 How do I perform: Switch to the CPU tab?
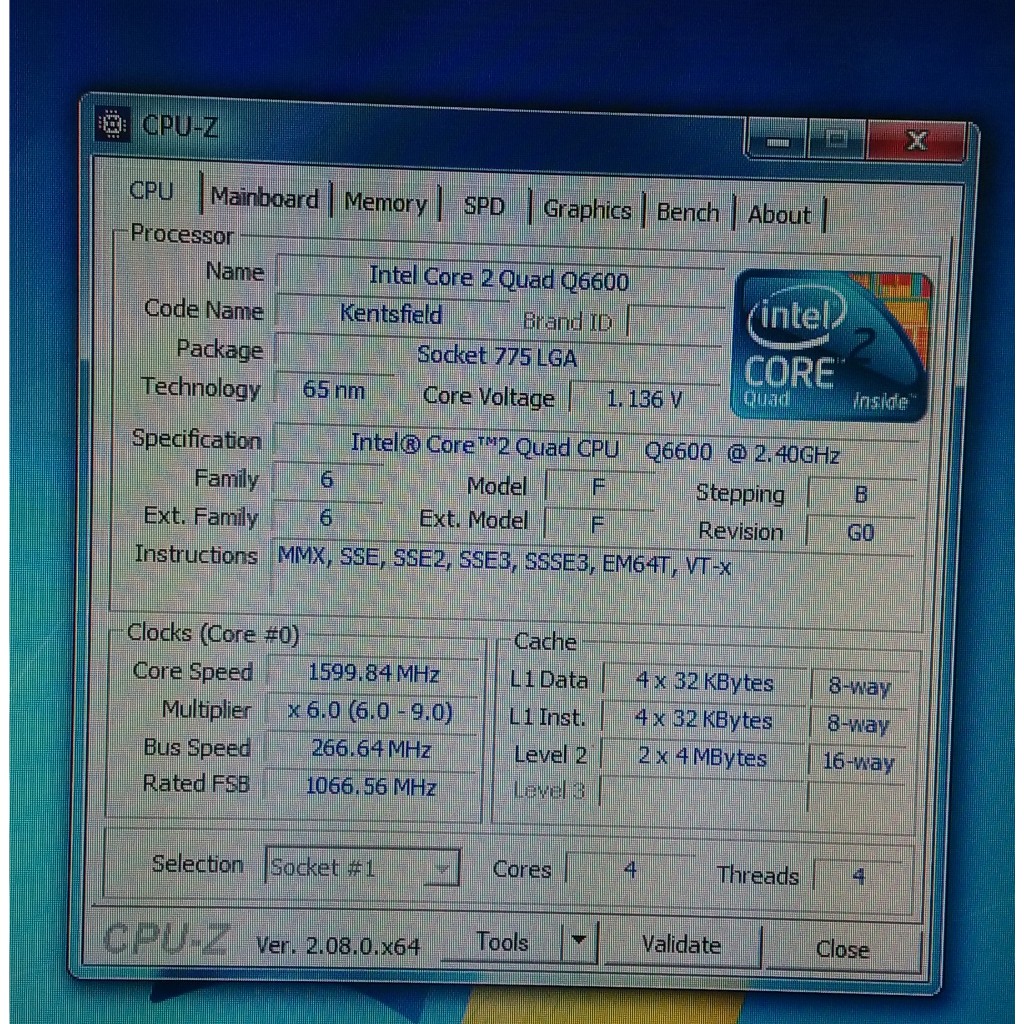(152, 191)
